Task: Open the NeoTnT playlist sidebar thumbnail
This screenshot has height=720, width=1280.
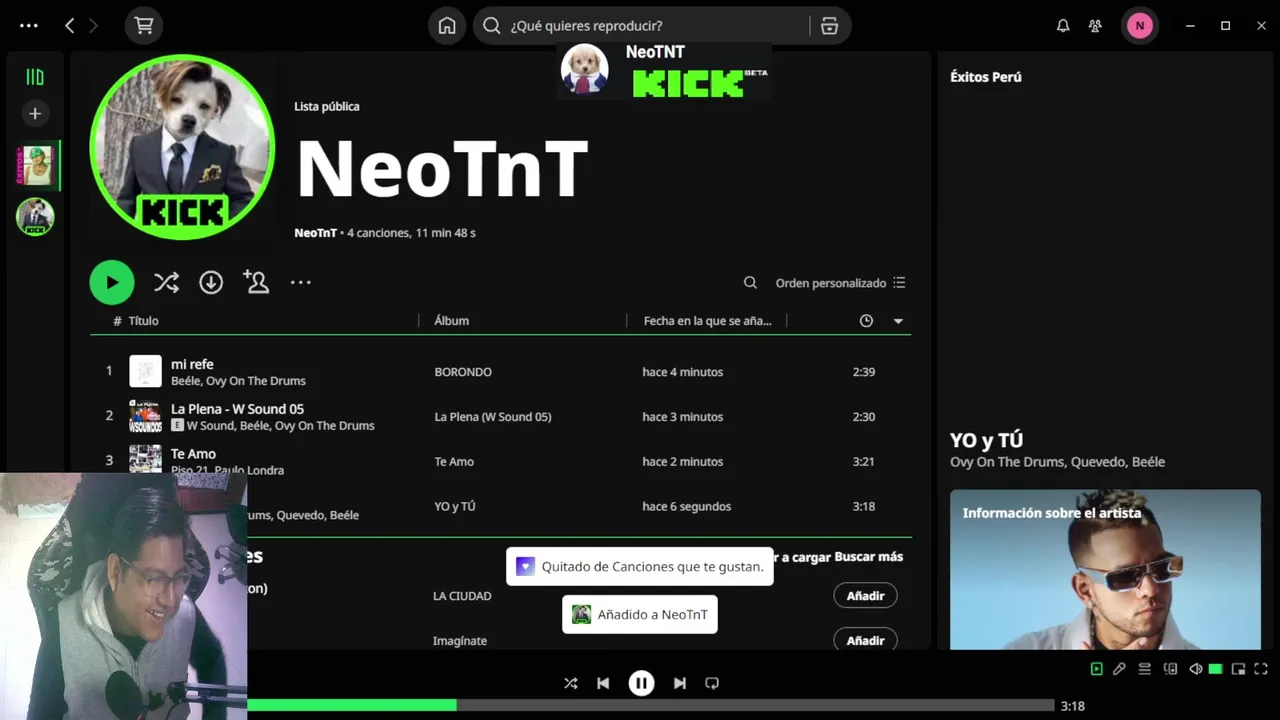Action: point(35,217)
